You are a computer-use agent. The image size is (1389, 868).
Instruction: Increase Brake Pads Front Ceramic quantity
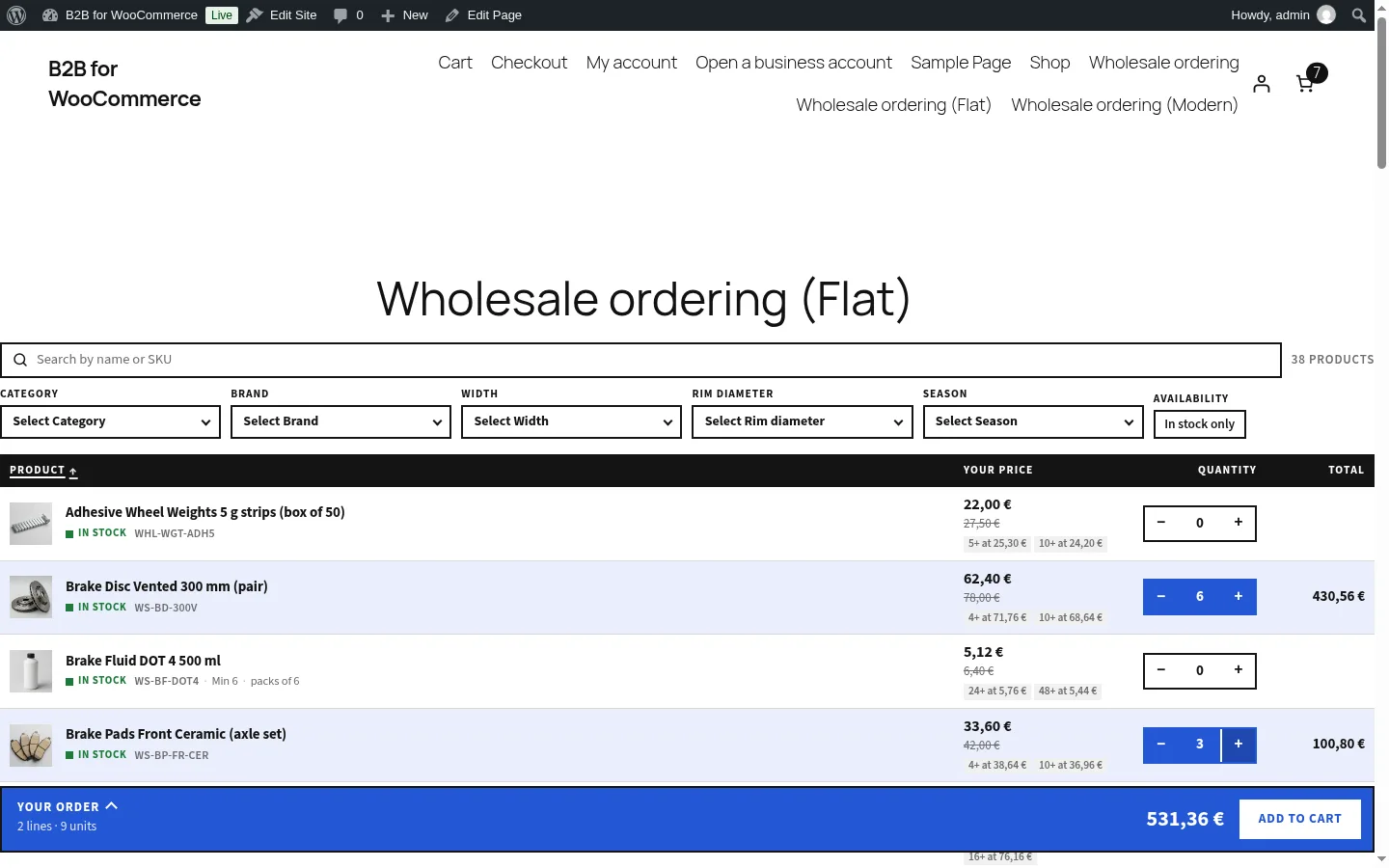point(1239,745)
